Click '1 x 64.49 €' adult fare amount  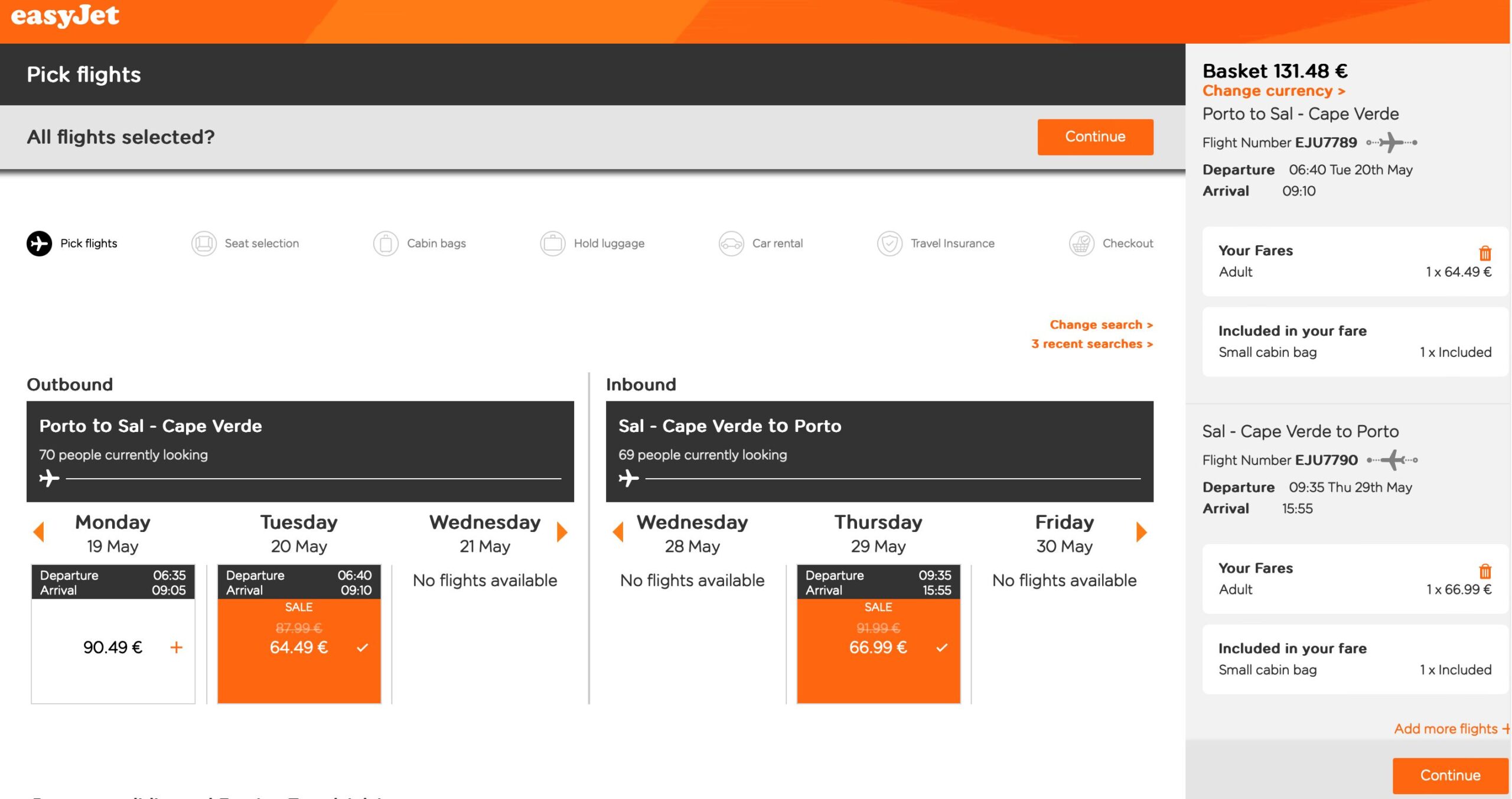[1459, 272]
